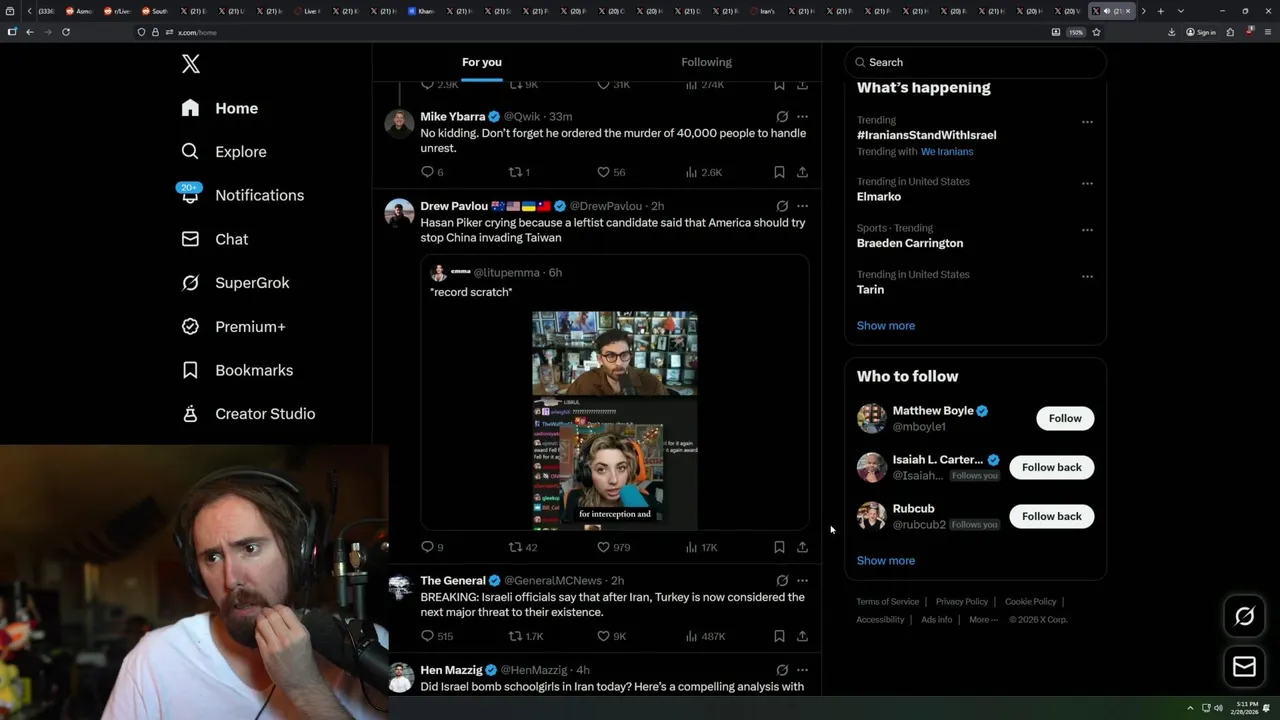
Task: Open We Iranians trending link
Action: click(x=947, y=152)
